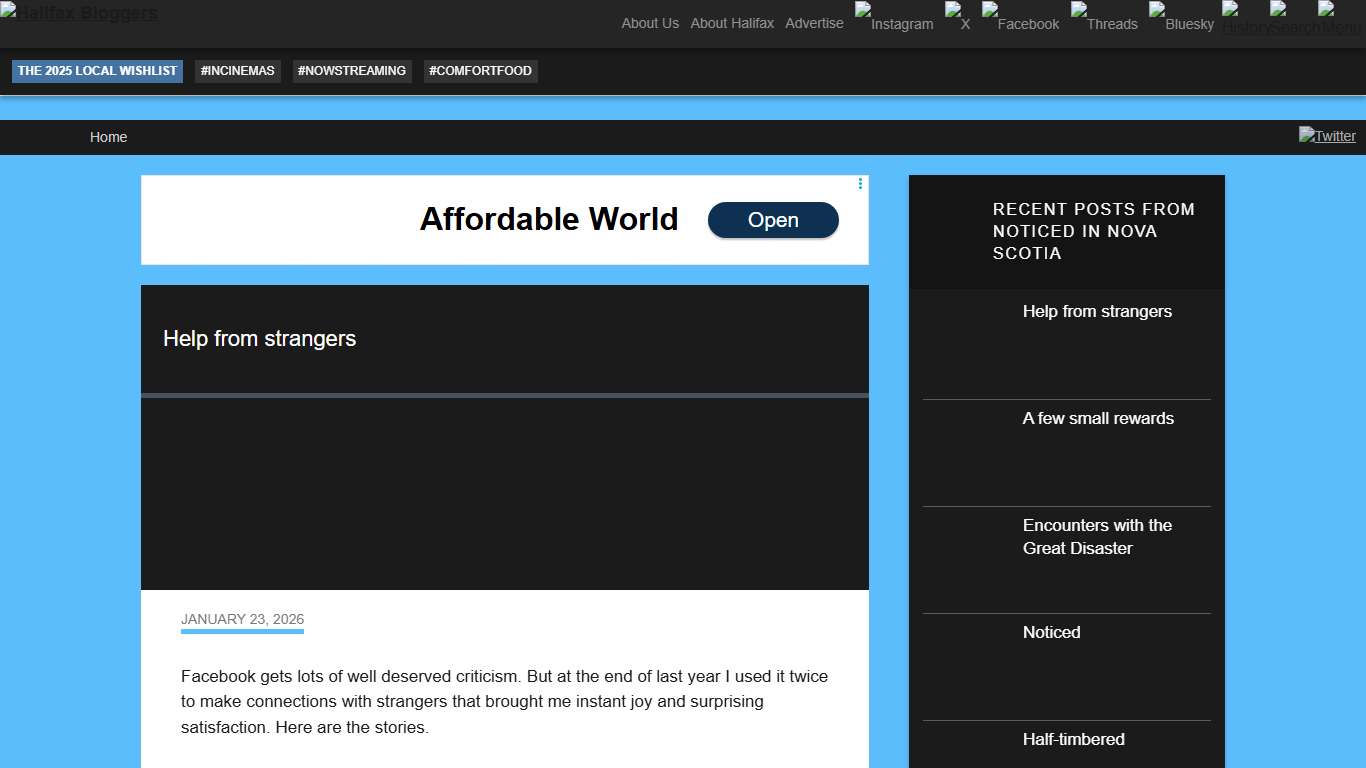Screen dimensions: 1366x768
Task: Open 'Encounters with the Great Disaster' post
Action: click(1097, 536)
